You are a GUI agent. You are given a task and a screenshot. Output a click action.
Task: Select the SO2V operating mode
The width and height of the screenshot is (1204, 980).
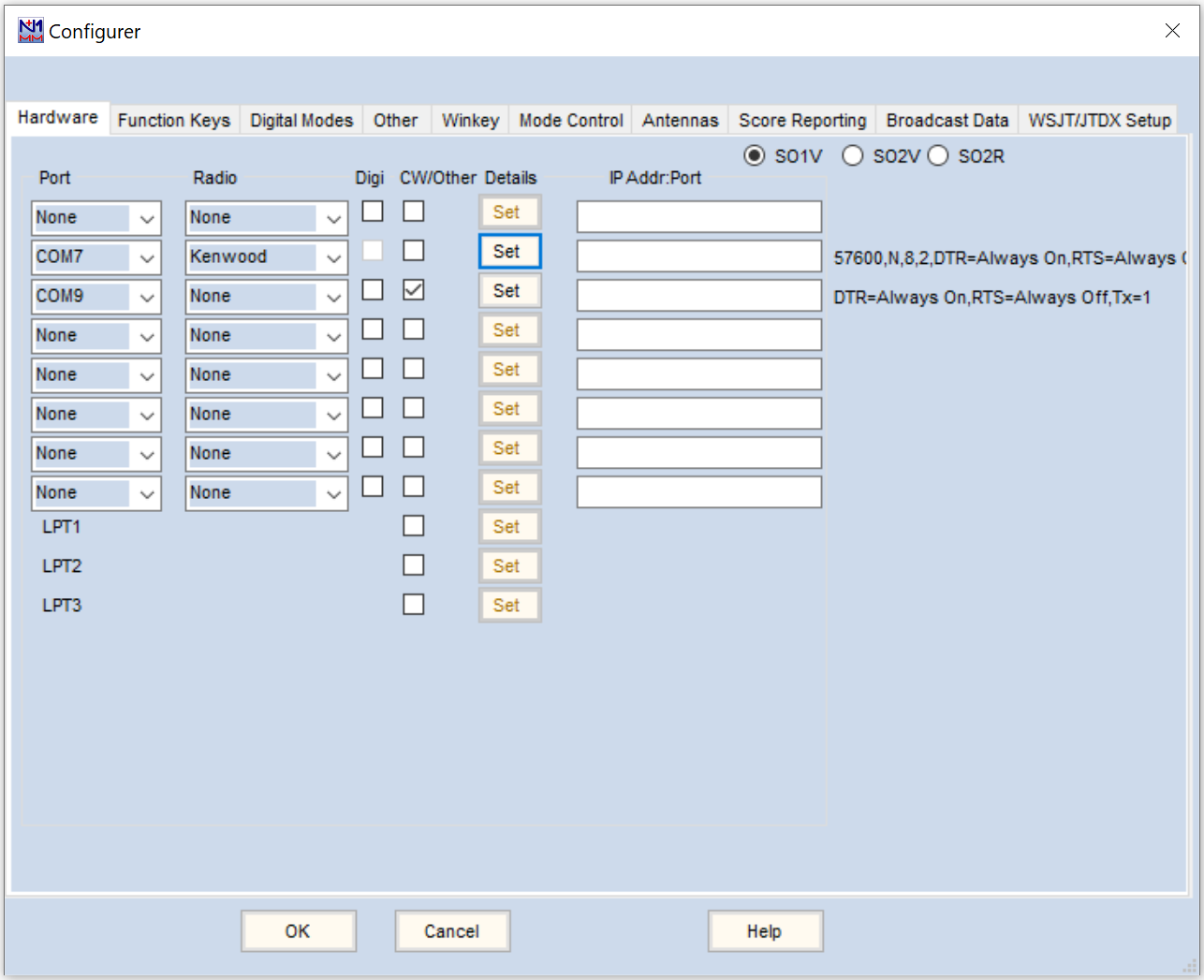pos(853,156)
